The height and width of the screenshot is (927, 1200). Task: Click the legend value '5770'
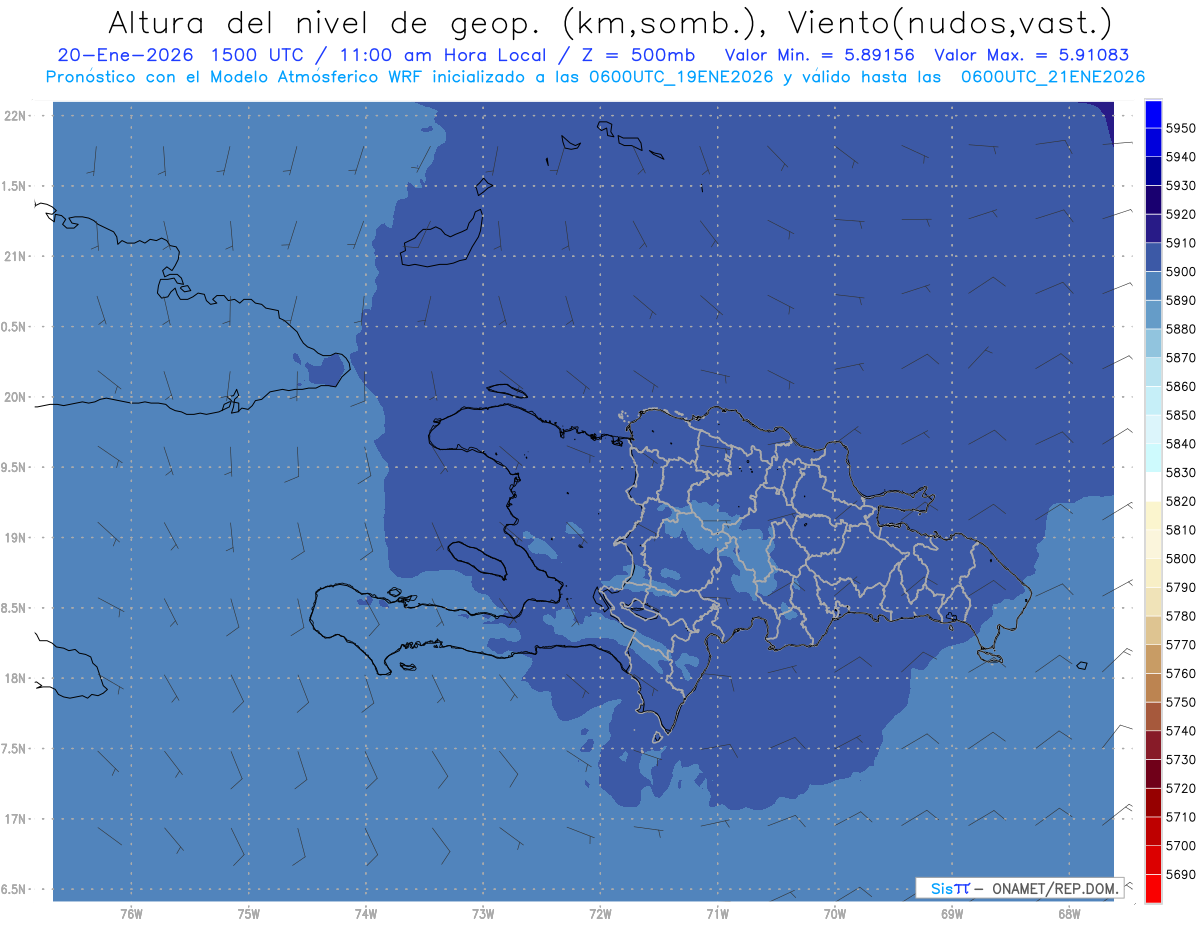click(1181, 645)
